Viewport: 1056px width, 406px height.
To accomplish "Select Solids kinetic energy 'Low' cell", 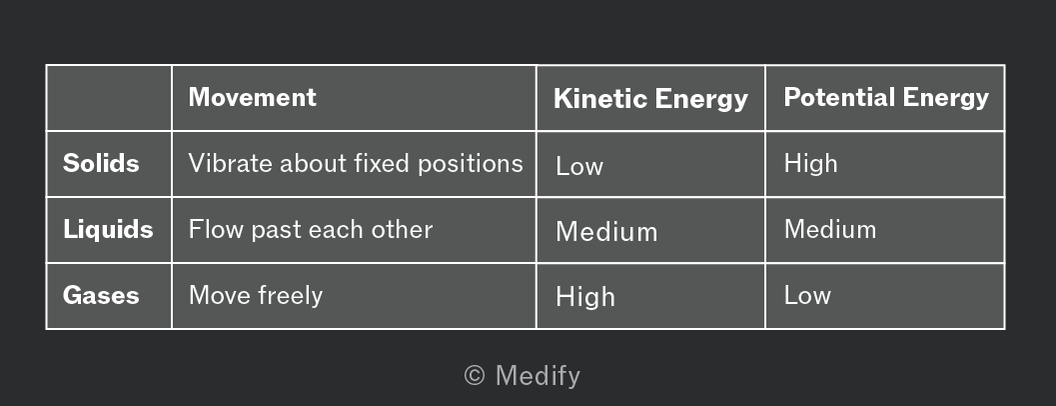I will tap(651, 164).
